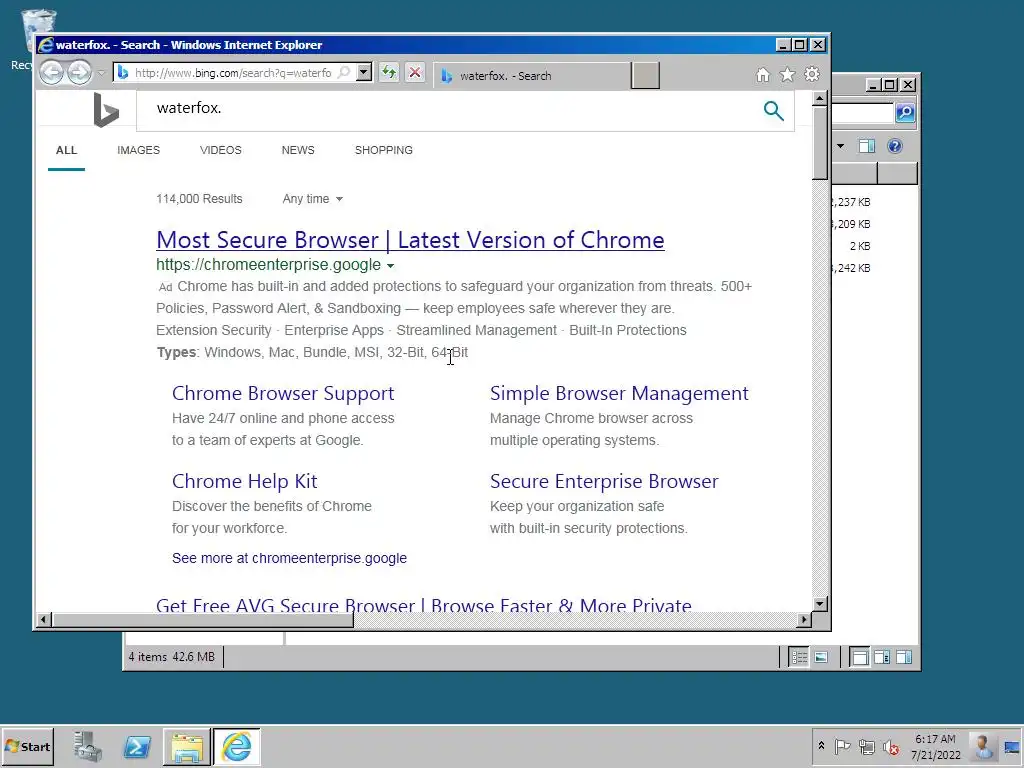Switch to the VIDEOS tab

coord(221,150)
